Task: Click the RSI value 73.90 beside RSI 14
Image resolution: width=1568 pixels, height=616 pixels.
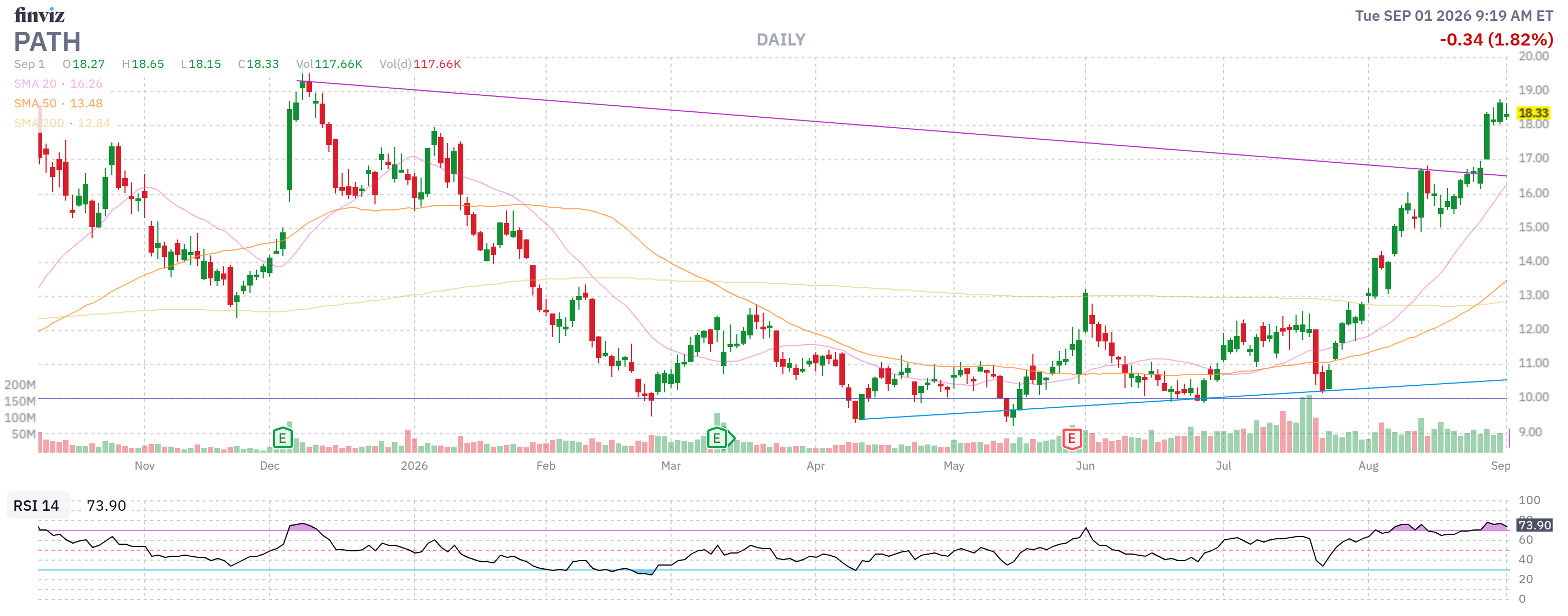Action: click(x=106, y=506)
